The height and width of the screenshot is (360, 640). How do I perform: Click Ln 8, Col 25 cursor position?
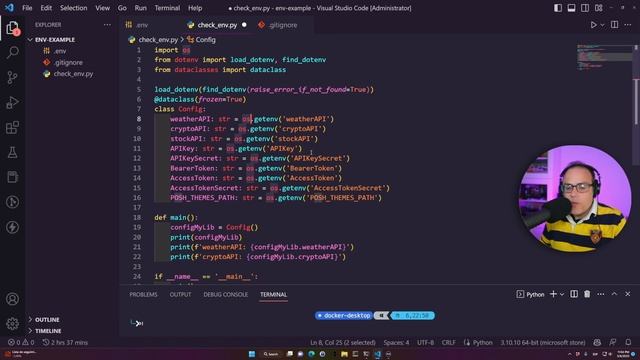342,342
